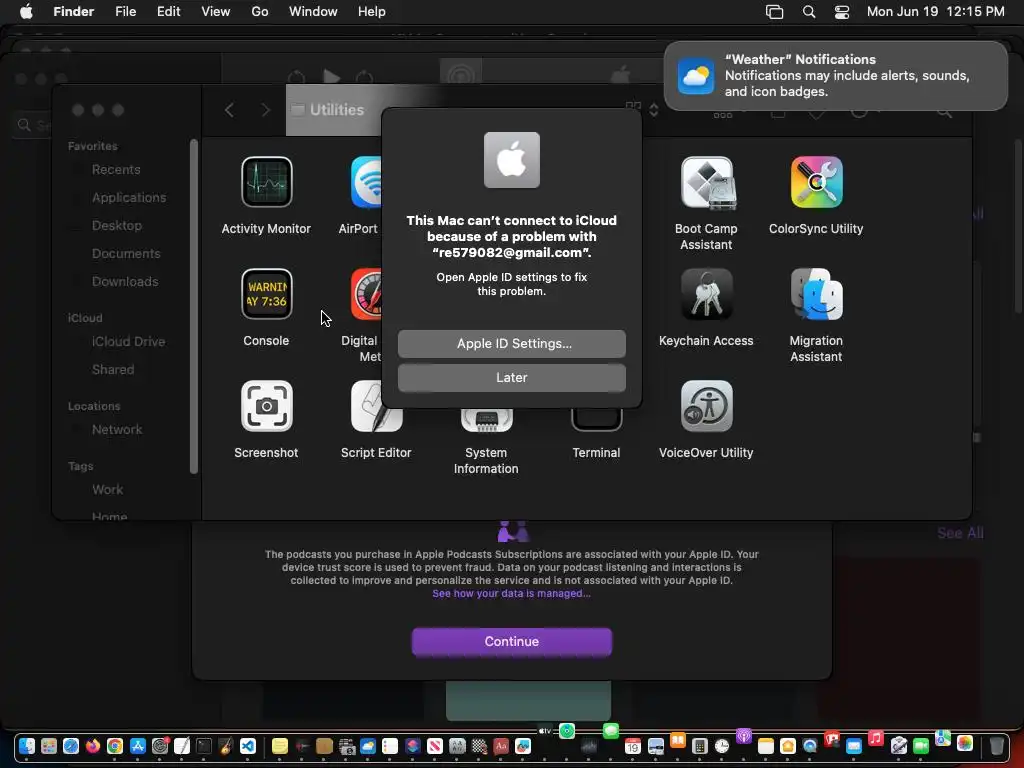This screenshot has width=1024, height=768.
Task: Dismiss the iCloud dialog with Later
Action: pyautogui.click(x=511, y=377)
